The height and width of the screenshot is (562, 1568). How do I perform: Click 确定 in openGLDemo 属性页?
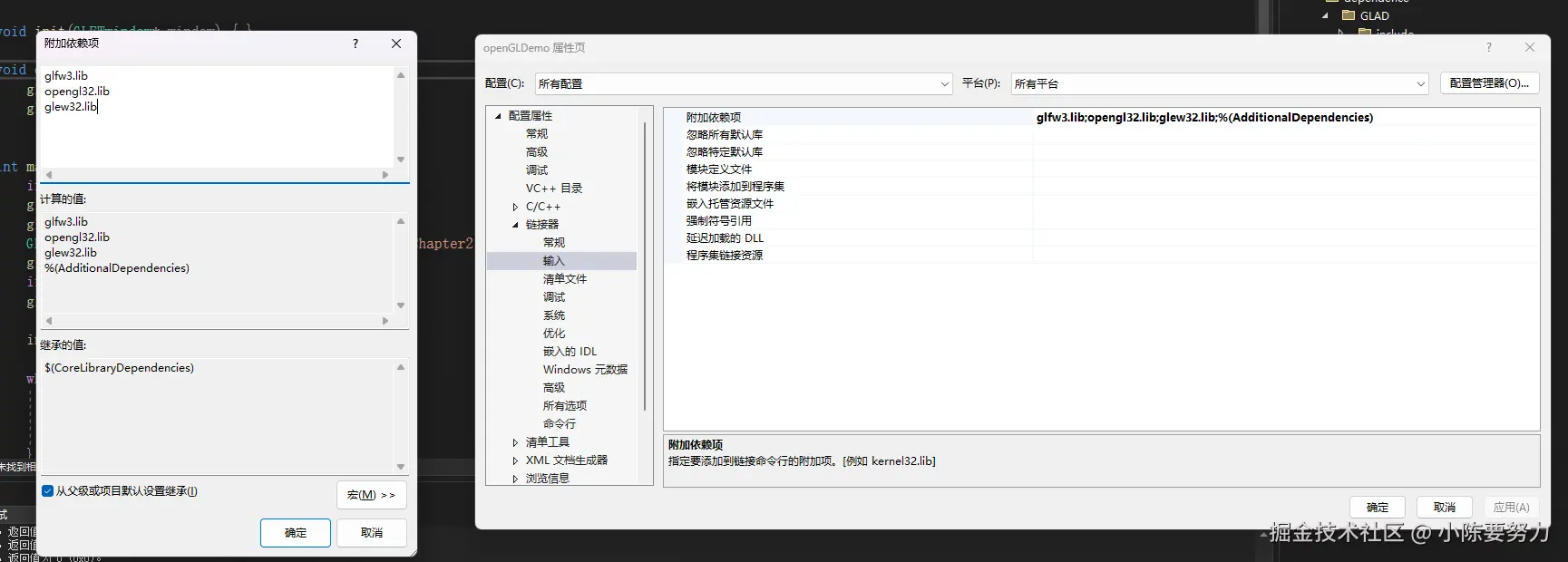coord(1378,508)
